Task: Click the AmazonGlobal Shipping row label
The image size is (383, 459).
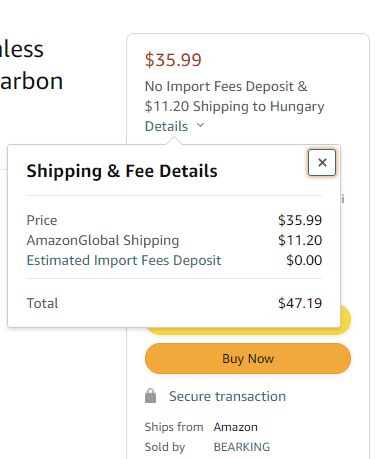Action: [103, 240]
